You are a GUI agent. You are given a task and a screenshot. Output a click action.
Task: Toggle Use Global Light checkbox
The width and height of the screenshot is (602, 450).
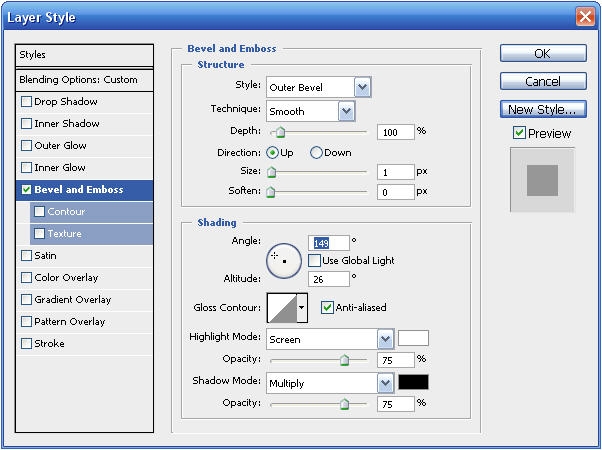point(314,261)
